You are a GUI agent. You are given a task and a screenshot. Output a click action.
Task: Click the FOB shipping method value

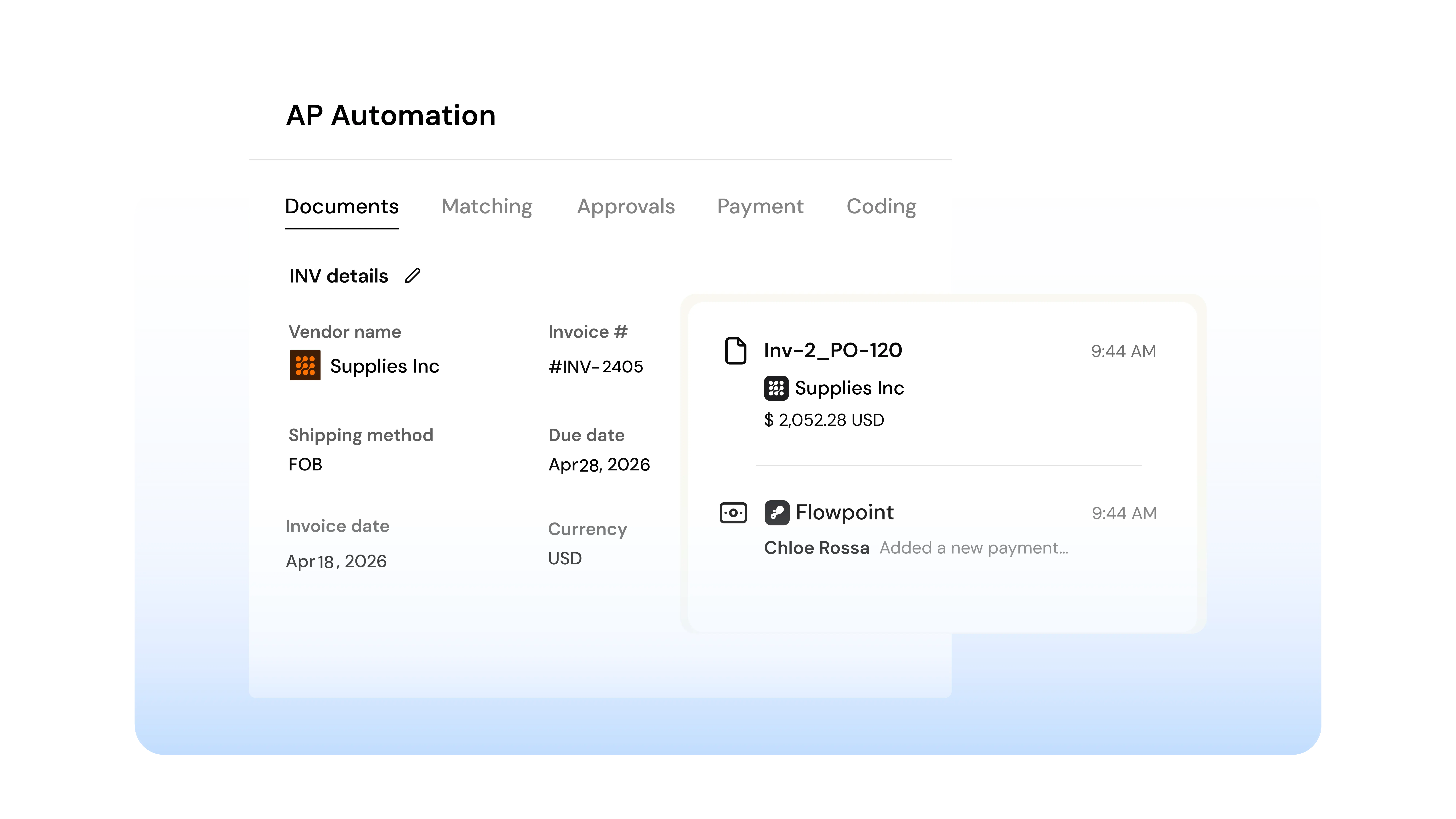pos(305,465)
